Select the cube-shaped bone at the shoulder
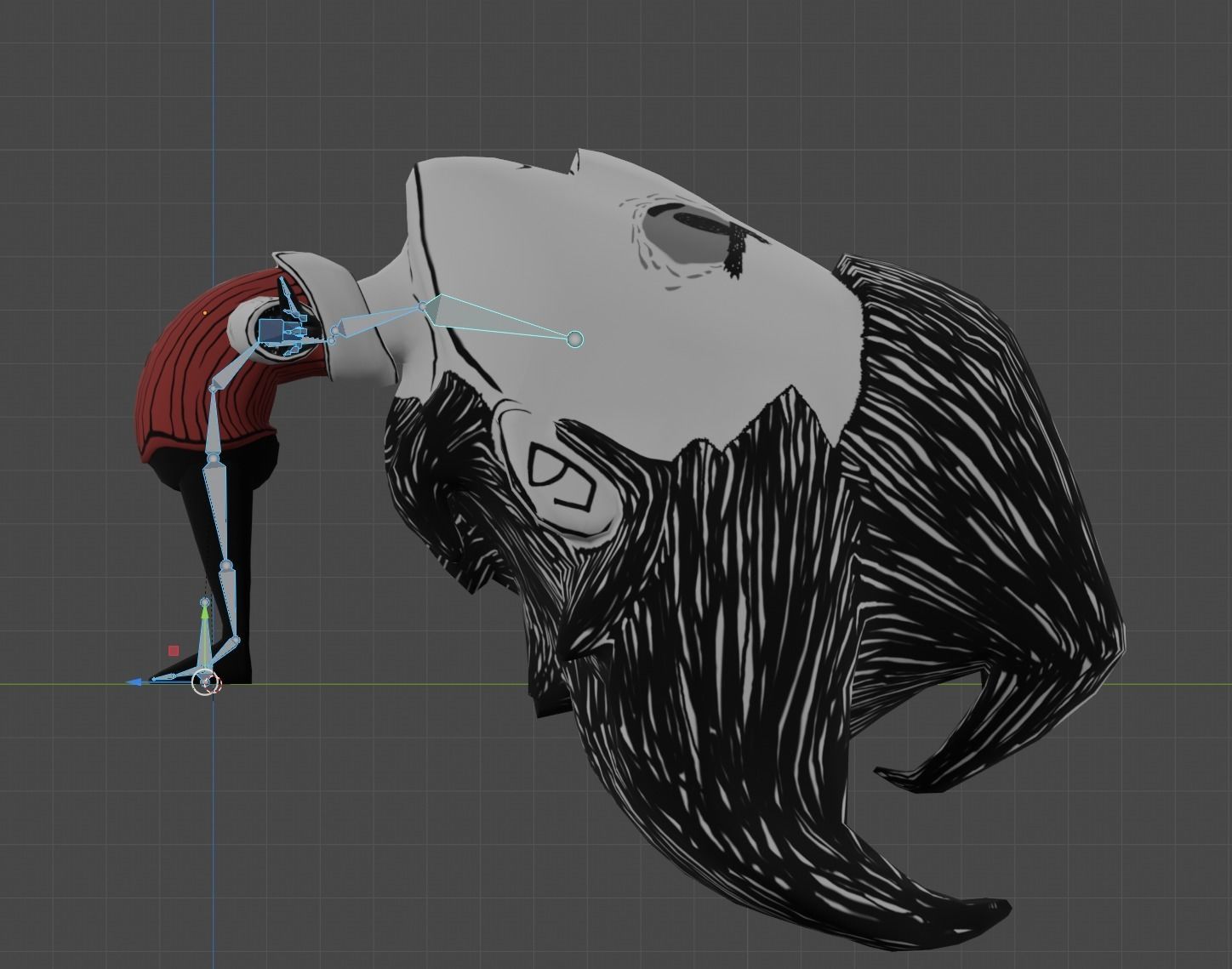This screenshot has height=969, width=1232. 271,330
